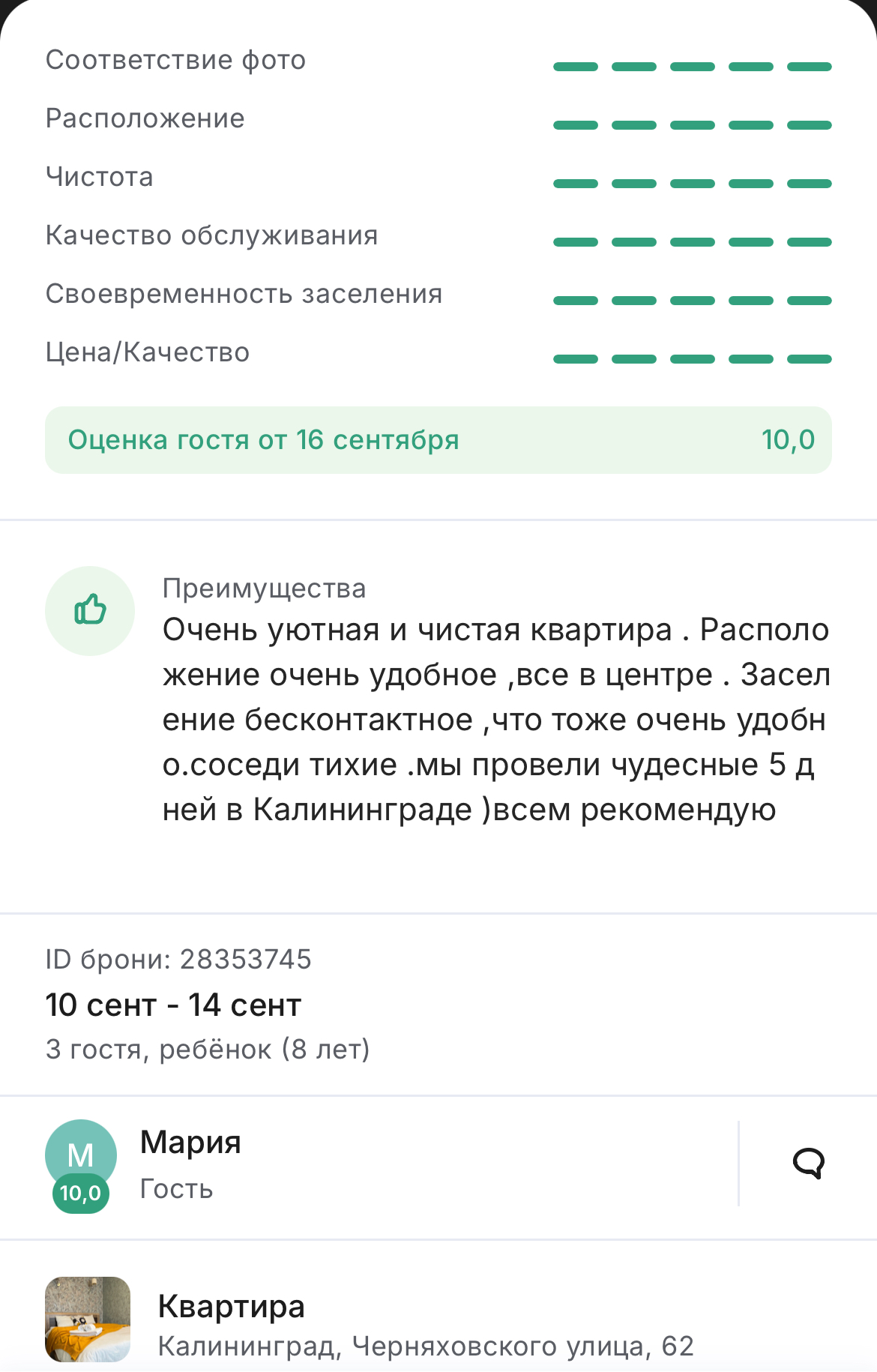Click the Чистота rating bar
Image resolution: width=877 pixels, height=1372 pixels.
coord(693,184)
